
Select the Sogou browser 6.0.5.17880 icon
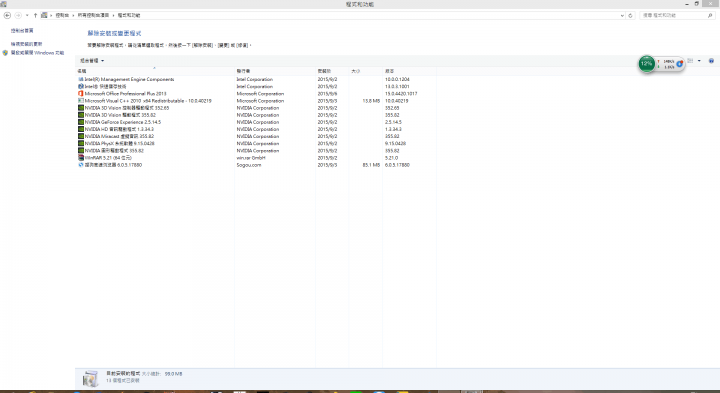[x=81, y=165]
